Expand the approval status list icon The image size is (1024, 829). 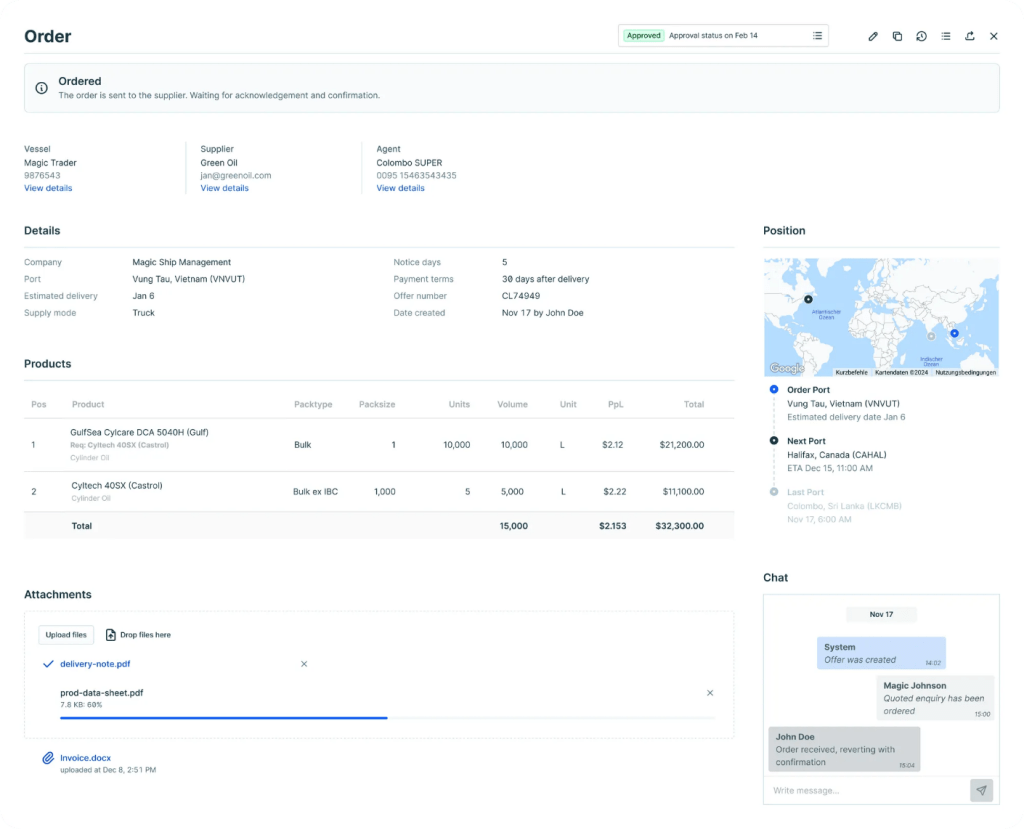click(817, 36)
